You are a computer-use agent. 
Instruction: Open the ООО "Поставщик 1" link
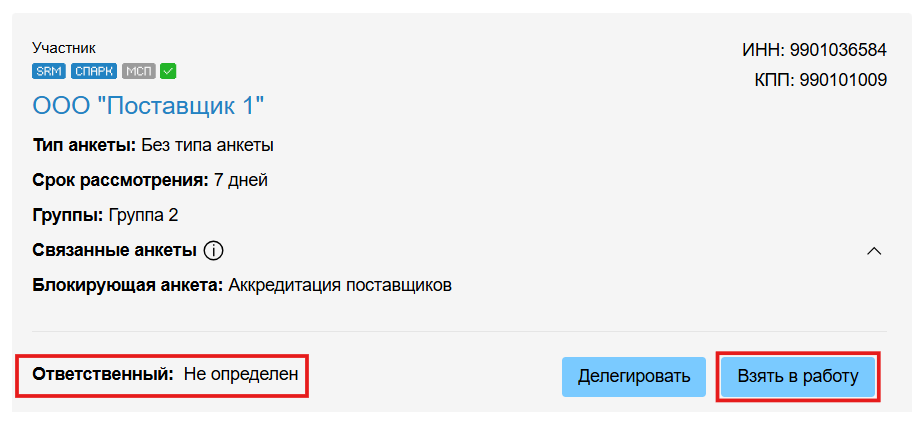coord(148,106)
